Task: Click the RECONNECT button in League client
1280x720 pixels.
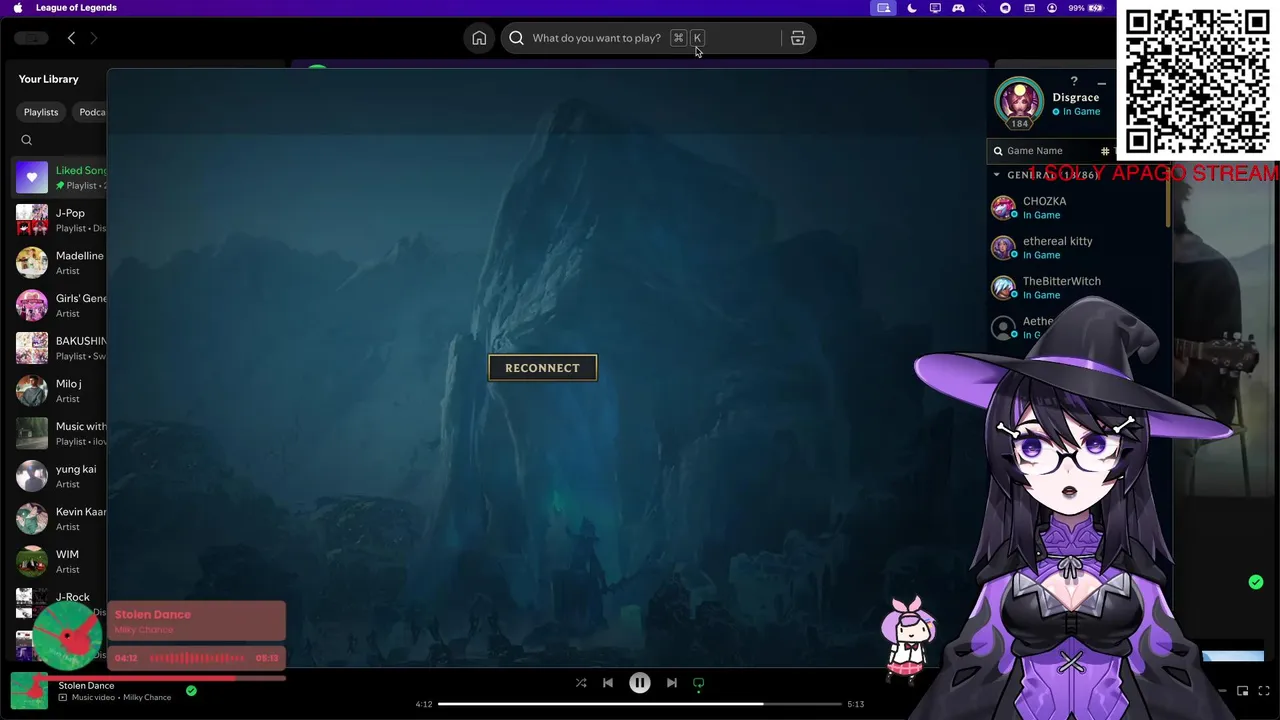Action: coord(542,368)
